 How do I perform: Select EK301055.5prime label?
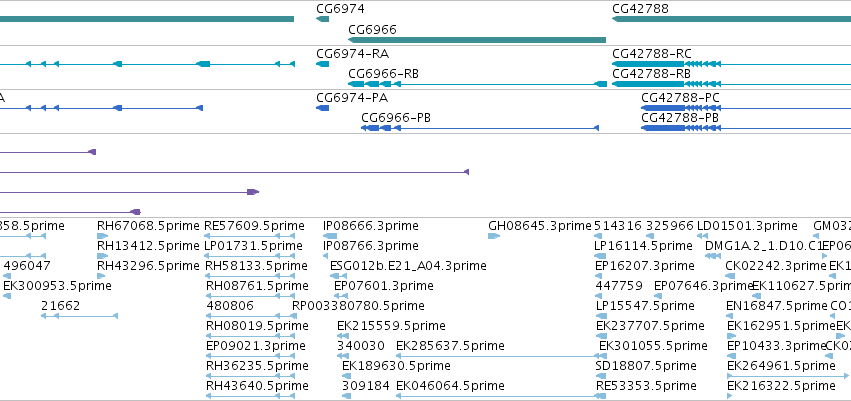click(653, 346)
